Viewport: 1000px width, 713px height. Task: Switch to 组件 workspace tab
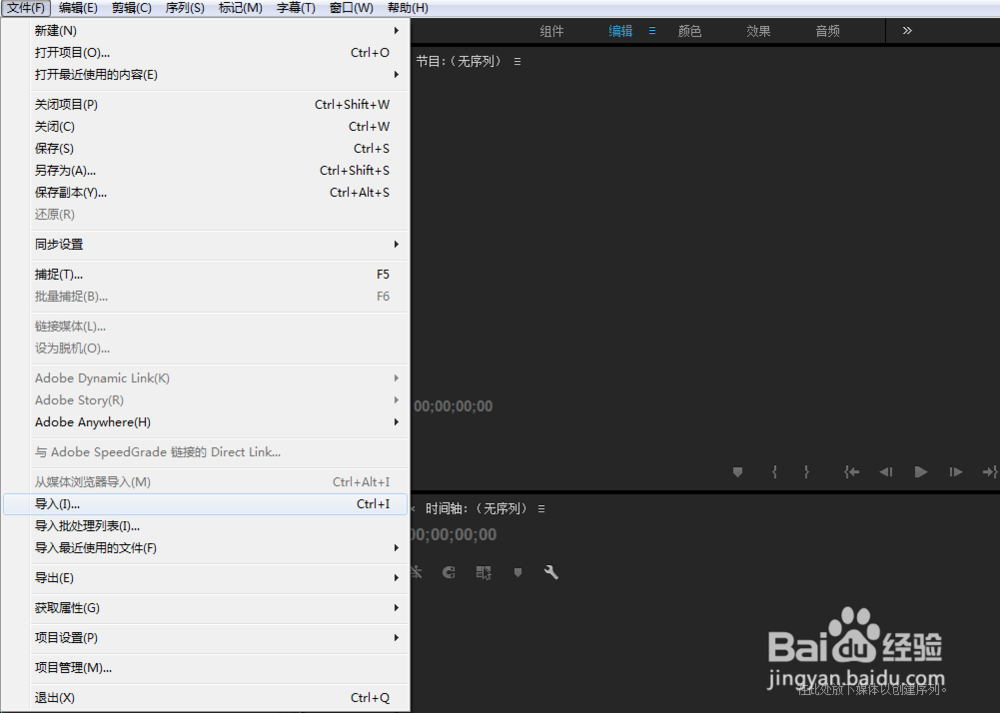(x=552, y=31)
